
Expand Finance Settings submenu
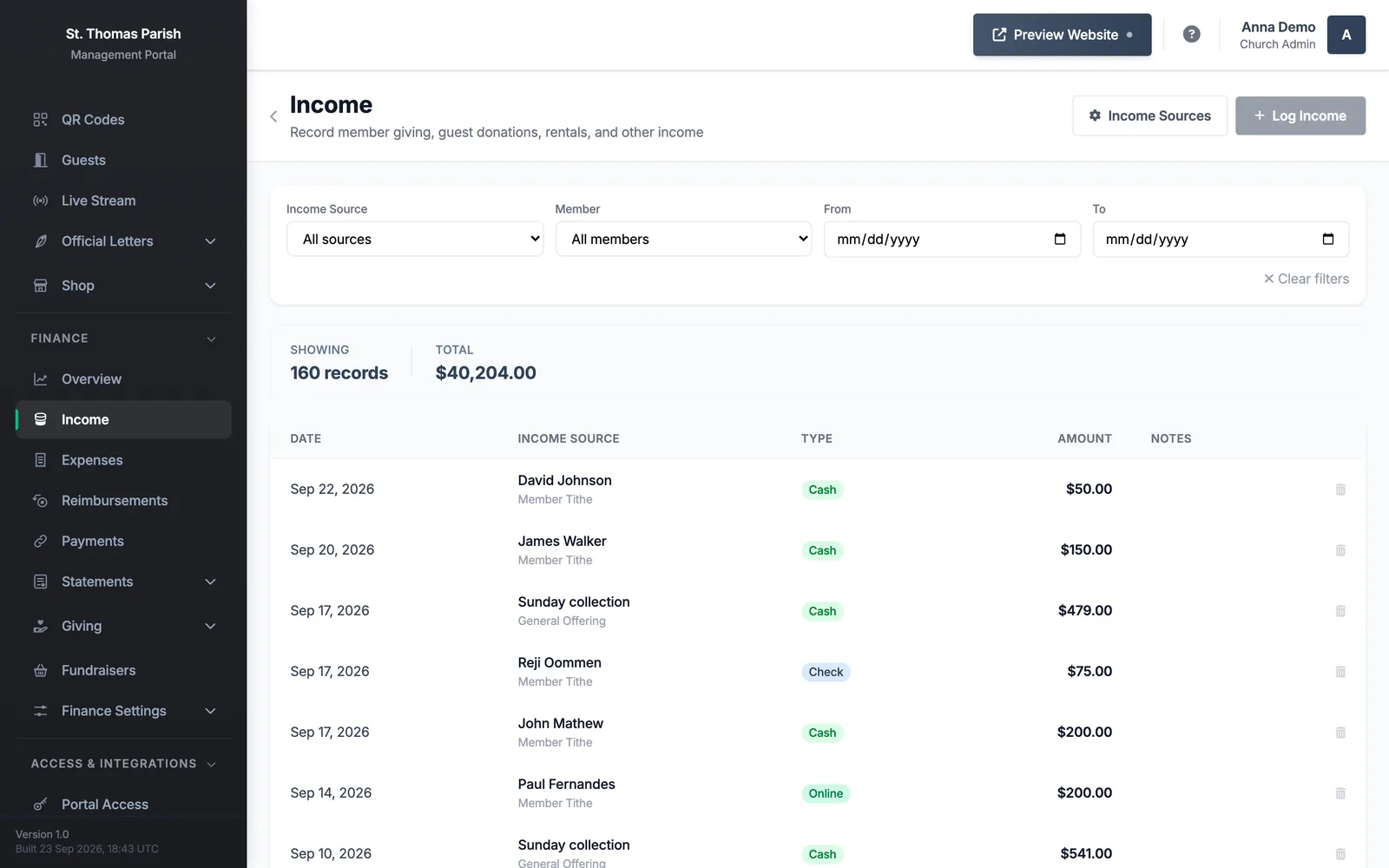[210, 711]
